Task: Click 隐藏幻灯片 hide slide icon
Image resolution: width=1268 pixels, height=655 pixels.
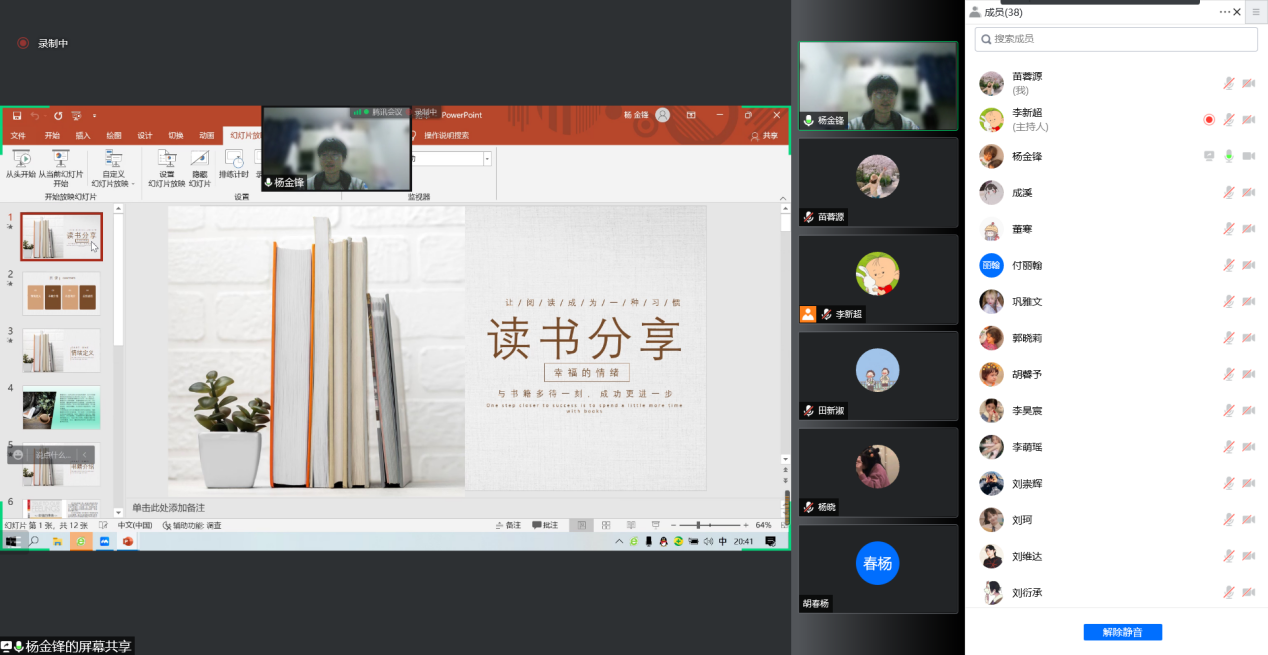Action: [199, 168]
